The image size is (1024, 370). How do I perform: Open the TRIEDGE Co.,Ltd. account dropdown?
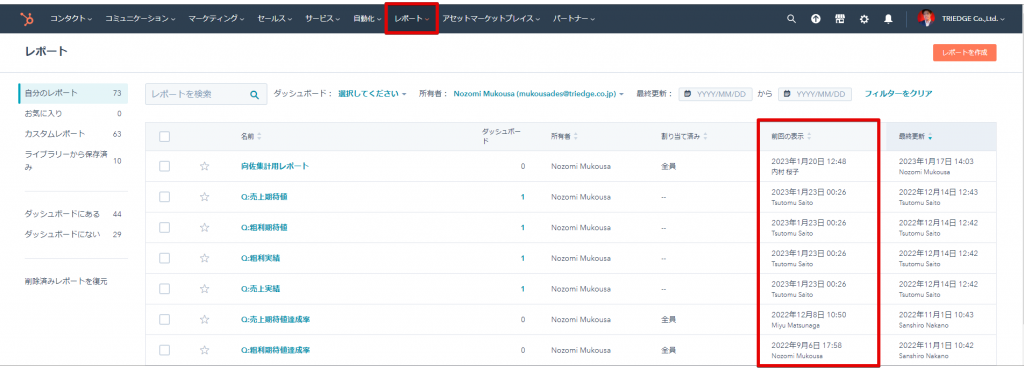click(x=973, y=19)
